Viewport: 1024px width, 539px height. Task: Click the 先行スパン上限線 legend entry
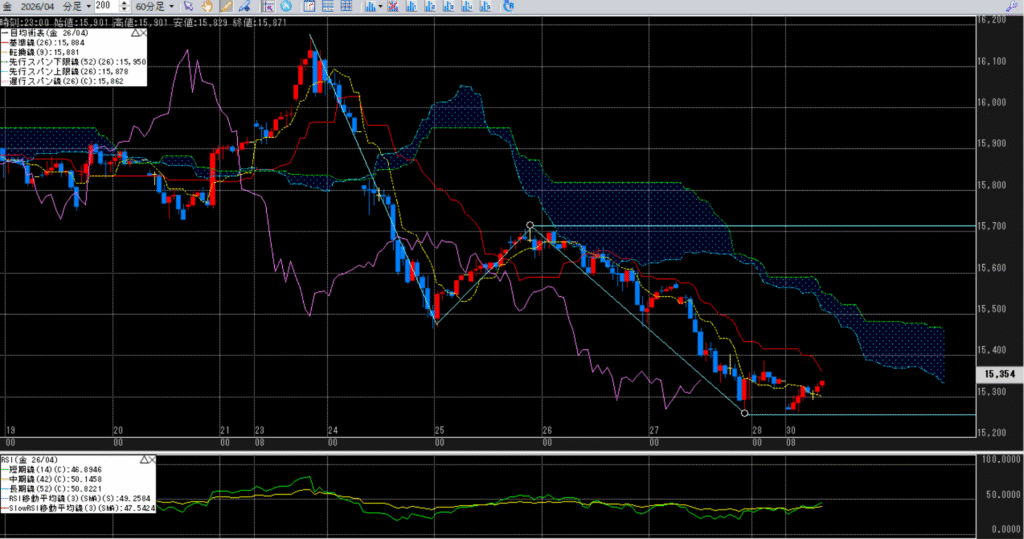click(x=65, y=72)
